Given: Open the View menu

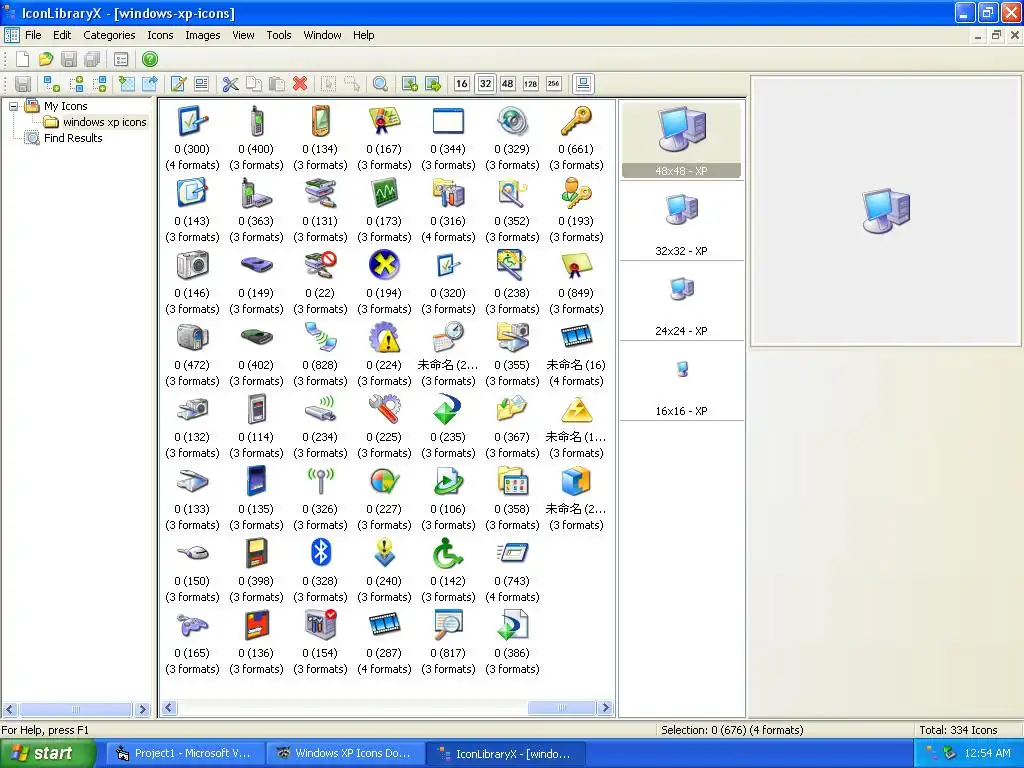Looking at the screenshot, I should 243,35.
